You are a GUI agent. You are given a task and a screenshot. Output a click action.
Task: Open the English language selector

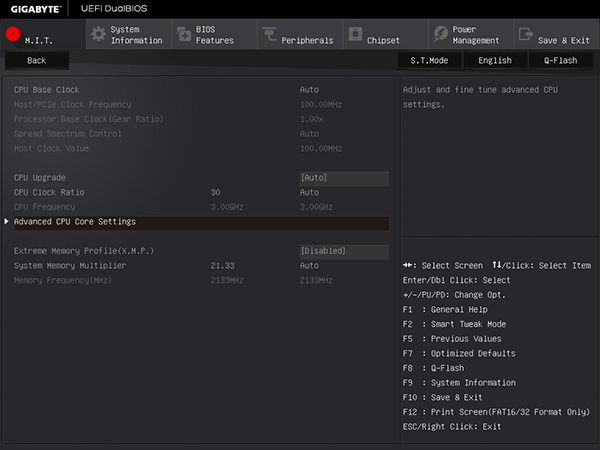tap(495, 60)
